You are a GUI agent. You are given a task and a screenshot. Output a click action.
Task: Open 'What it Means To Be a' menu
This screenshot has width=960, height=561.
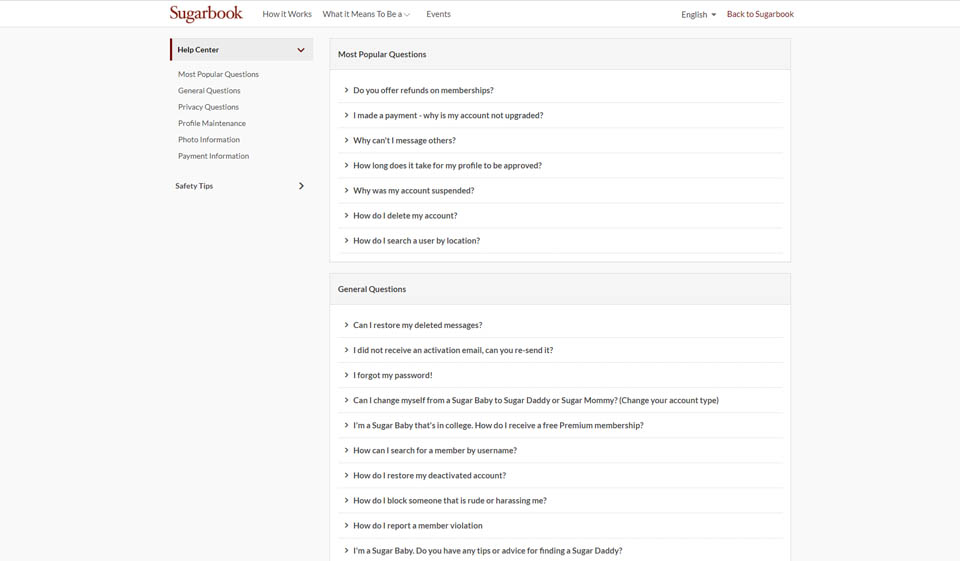point(366,14)
